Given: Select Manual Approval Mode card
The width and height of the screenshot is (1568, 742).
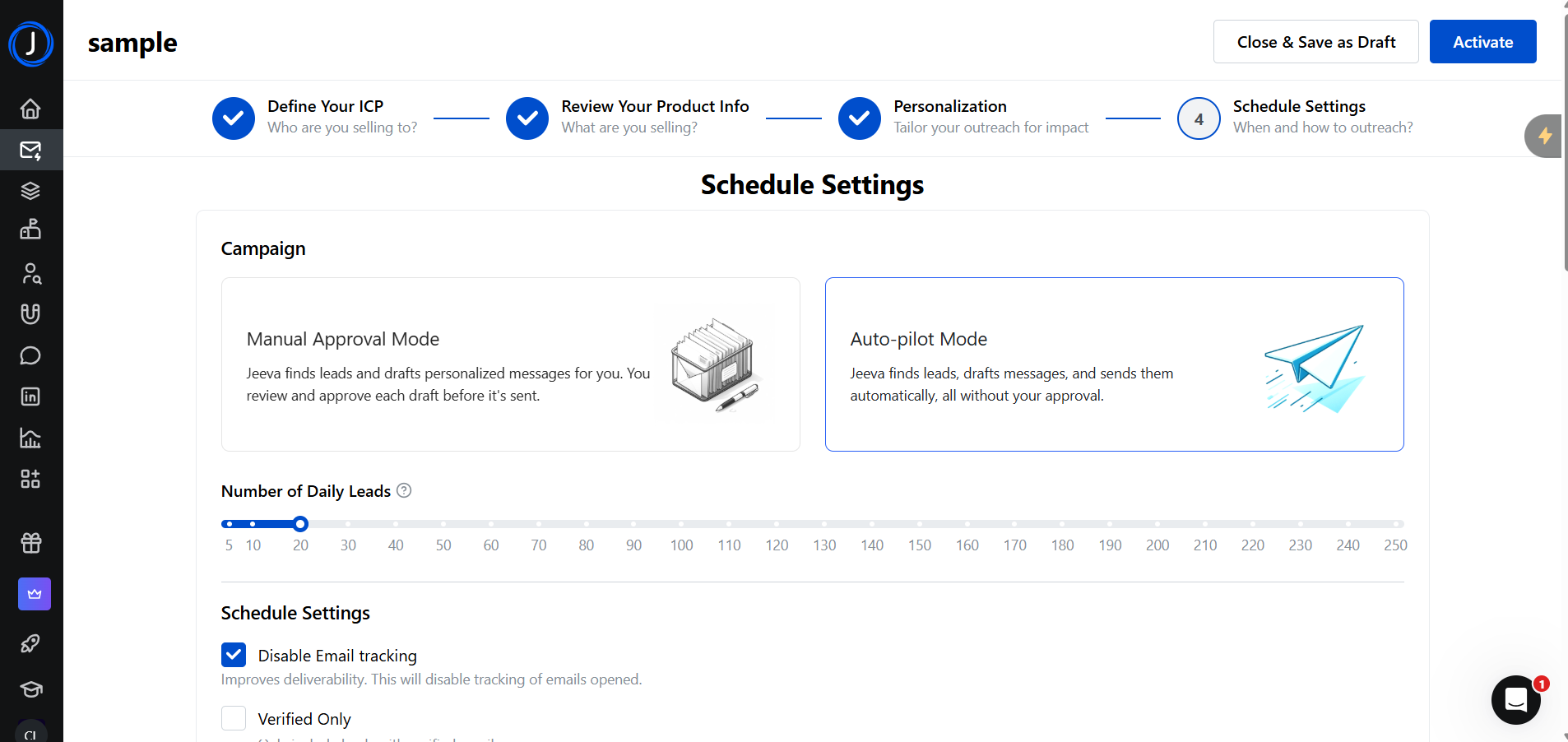Looking at the screenshot, I should point(510,364).
